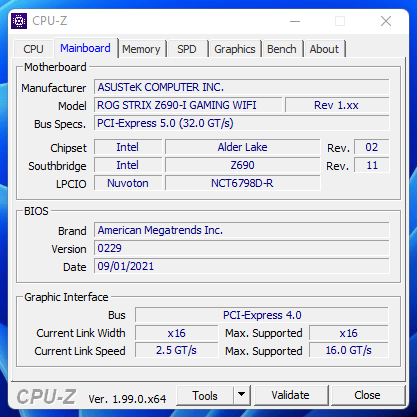Select the manufacturer field ASUSTeK COMPUTER INC.
The width and height of the screenshot is (417, 417).
[x=242, y=87]
